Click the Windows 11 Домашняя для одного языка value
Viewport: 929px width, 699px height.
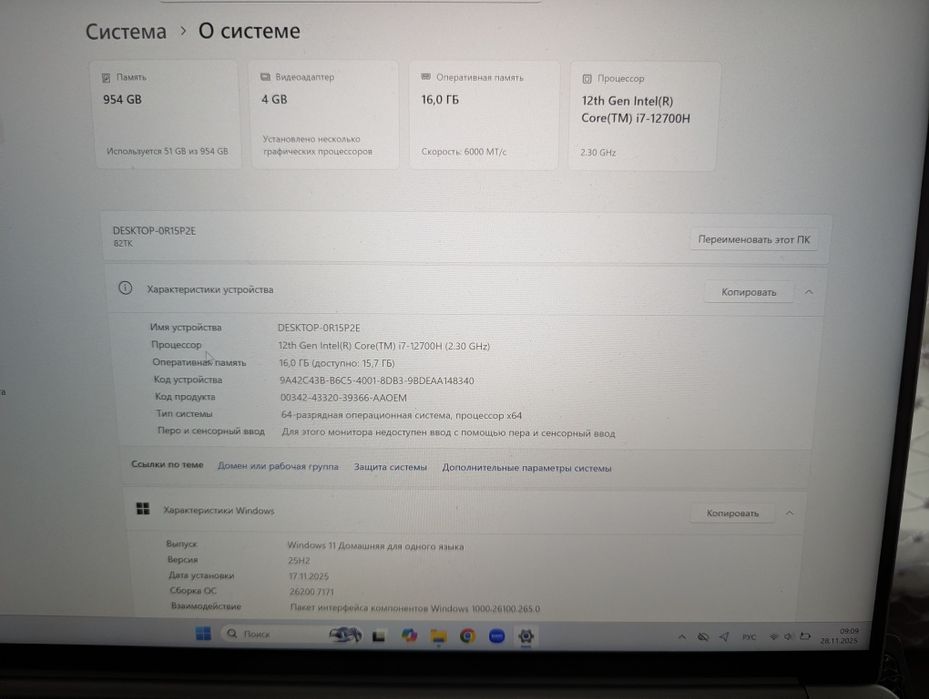pyautogui.click(x=376, y=546)
